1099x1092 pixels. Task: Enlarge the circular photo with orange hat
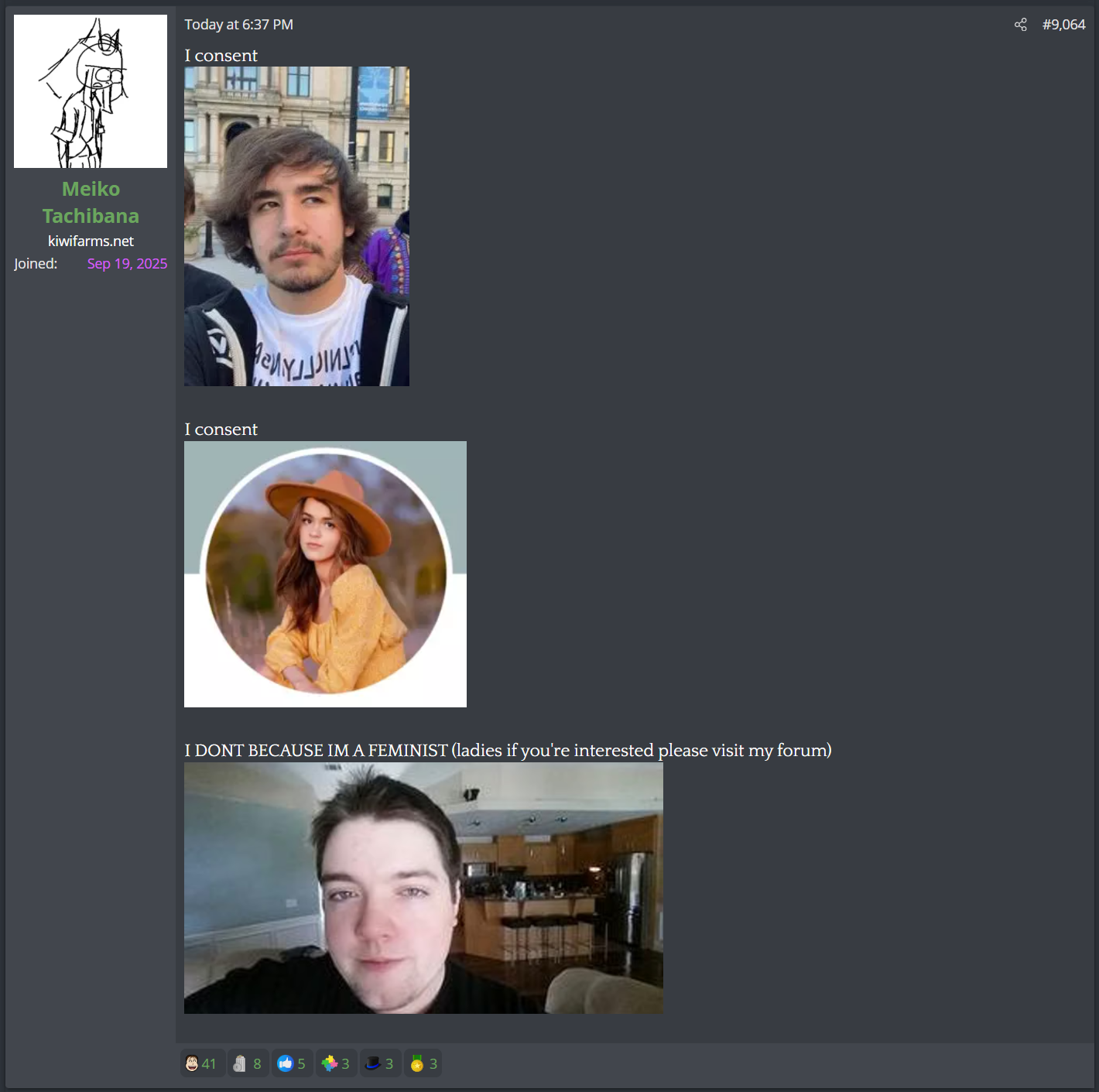tap(325, 573)
